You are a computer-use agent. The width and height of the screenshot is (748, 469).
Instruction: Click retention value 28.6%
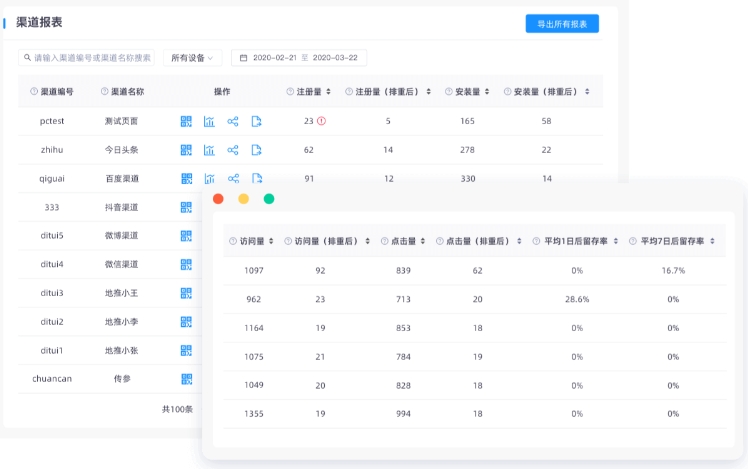577,299
